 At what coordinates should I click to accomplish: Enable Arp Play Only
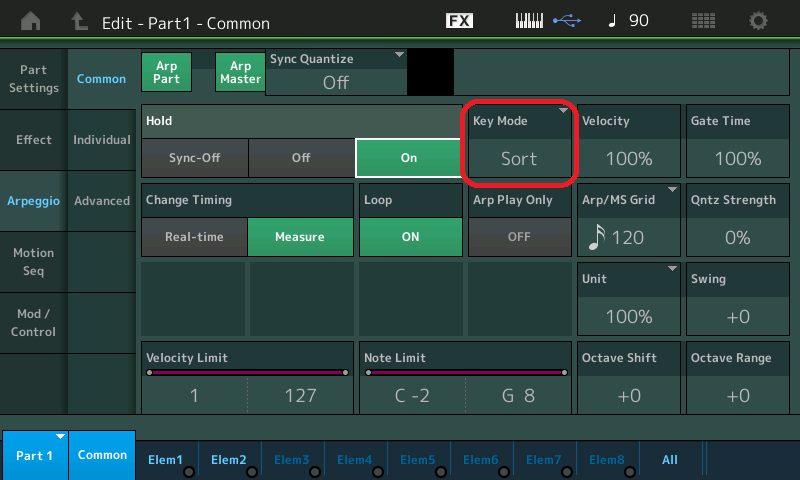point(519,237)
